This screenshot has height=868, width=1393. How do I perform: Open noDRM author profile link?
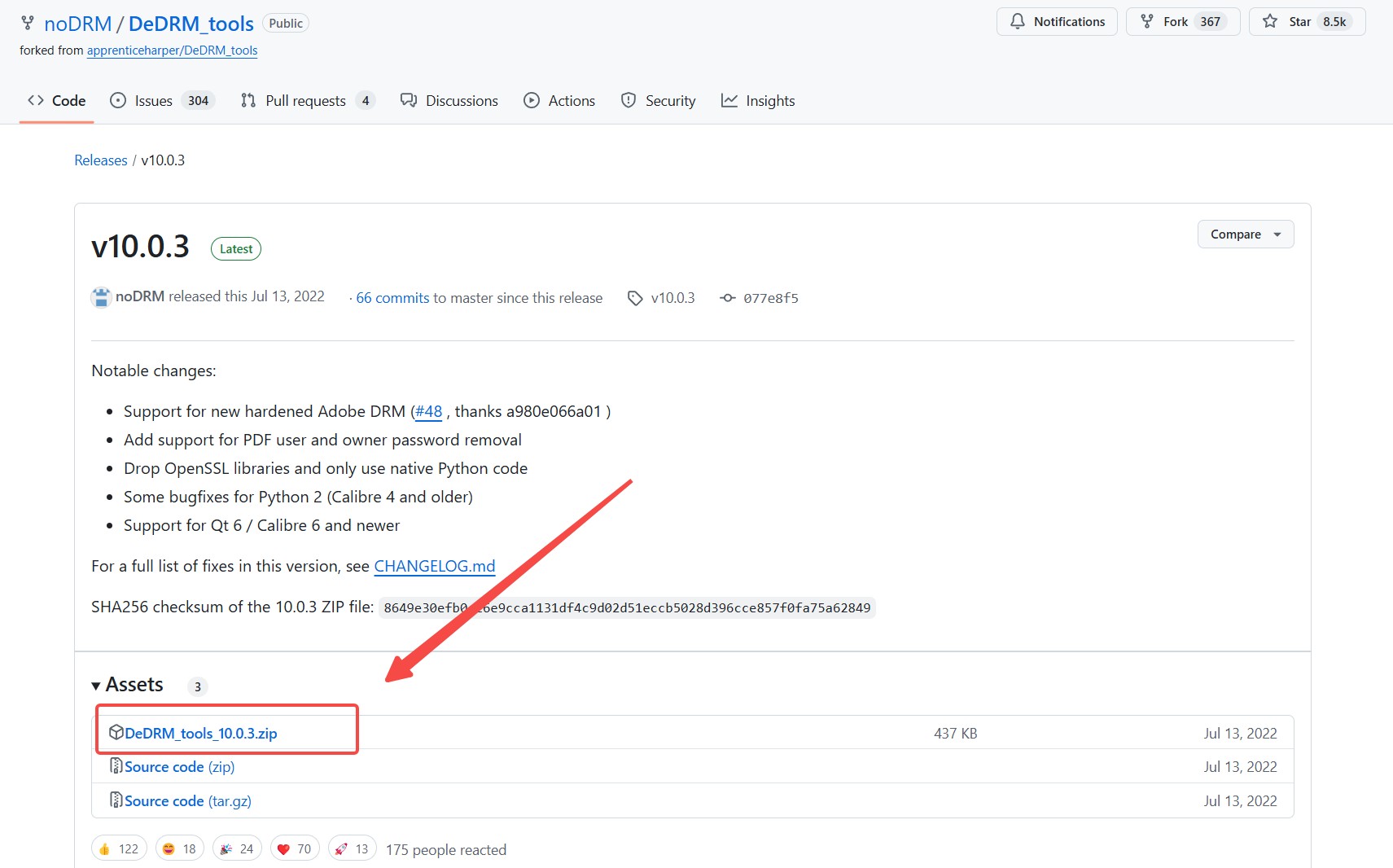pyautogui.click(x=140, y=296)
